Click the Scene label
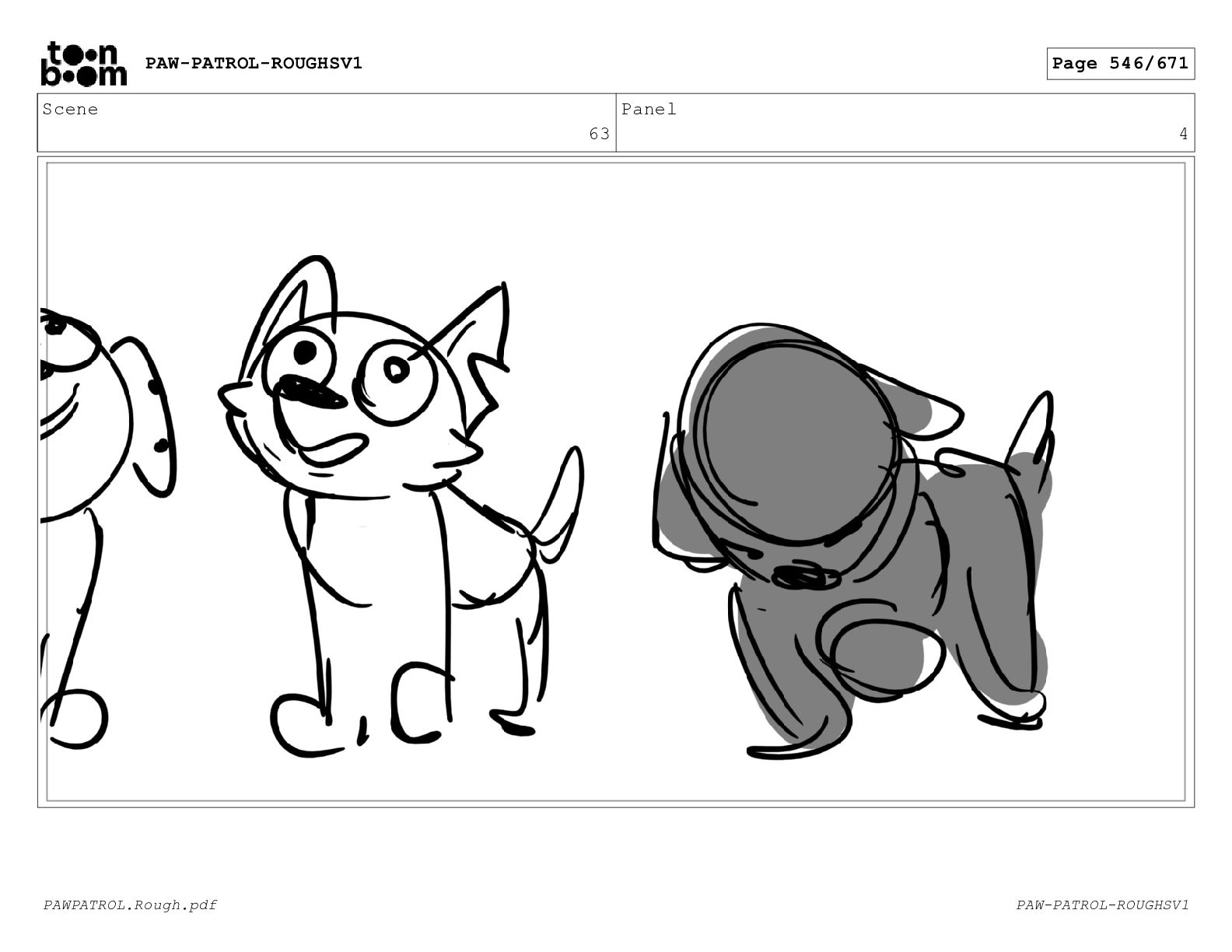The height and width of the screenshot is (952, 1232). pyautogui.click(x=70, y=110)
